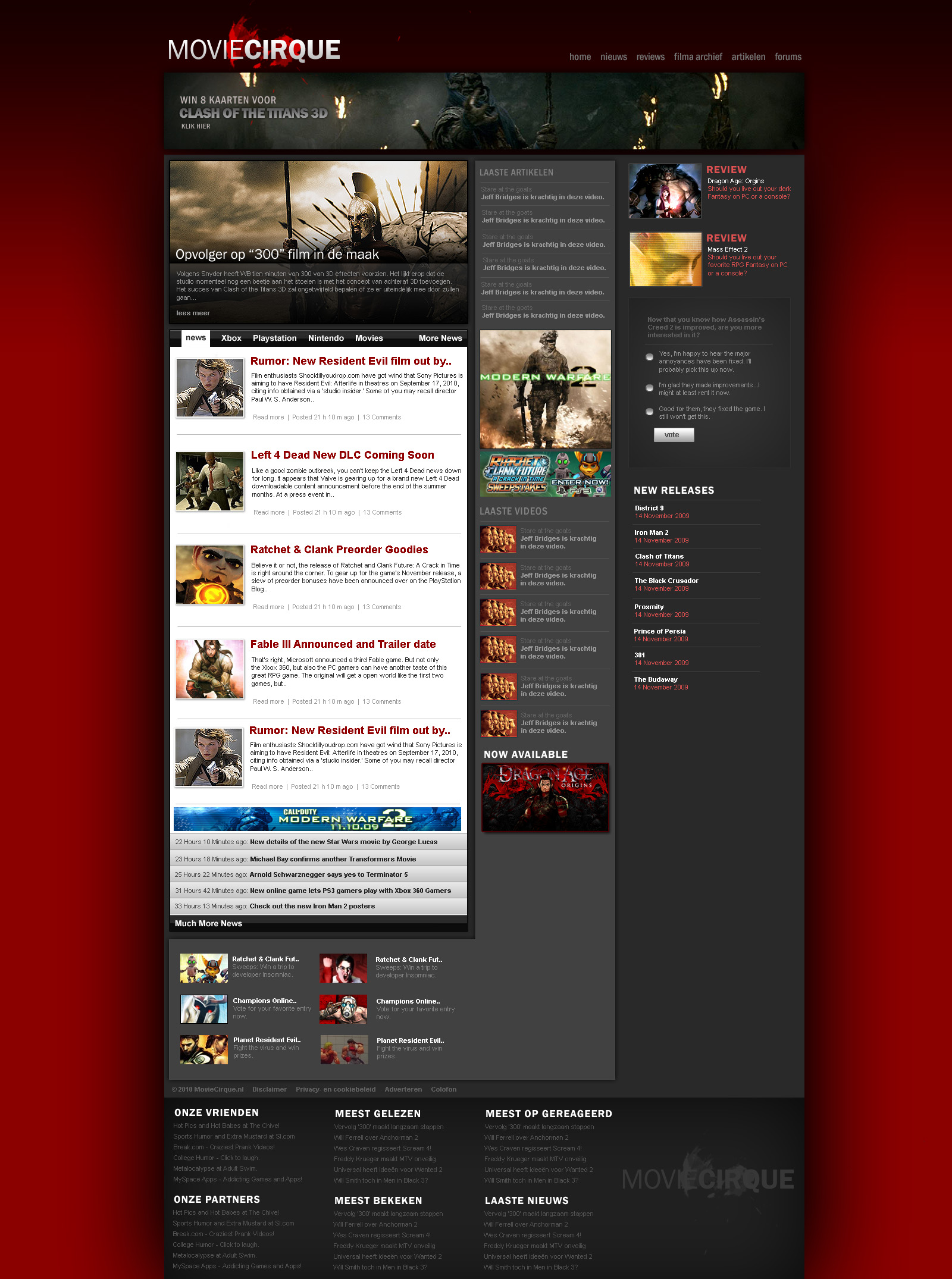Open The Black Crusador in New Releases
Viewport: 952px width, 1279px height.
coord(666,581)
